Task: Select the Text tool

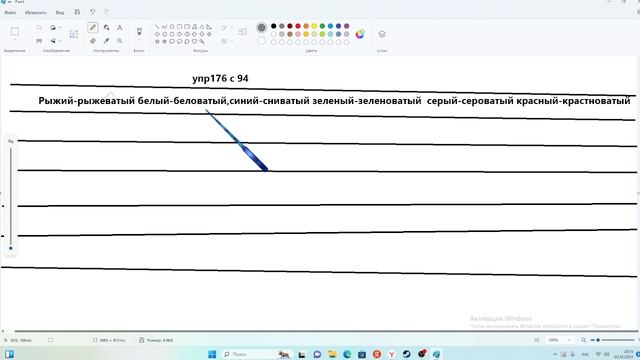Action: pos(120,27)
